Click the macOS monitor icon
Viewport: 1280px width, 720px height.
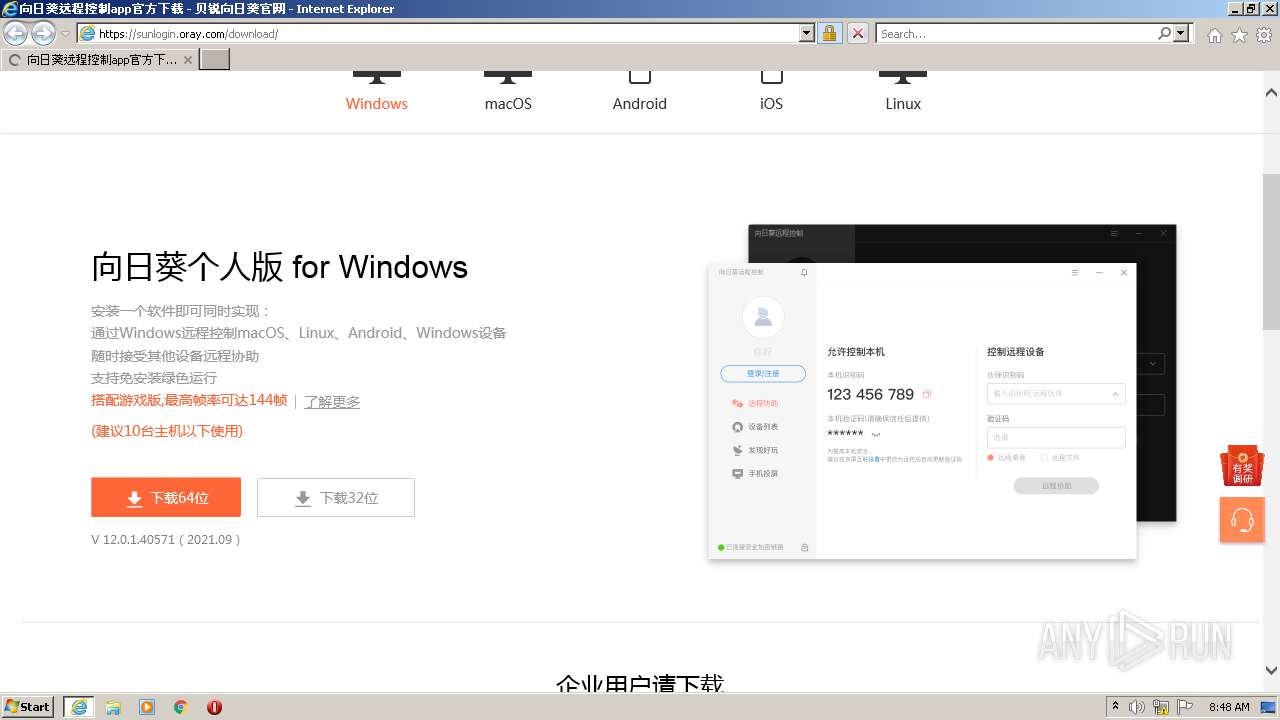[508, 78]
